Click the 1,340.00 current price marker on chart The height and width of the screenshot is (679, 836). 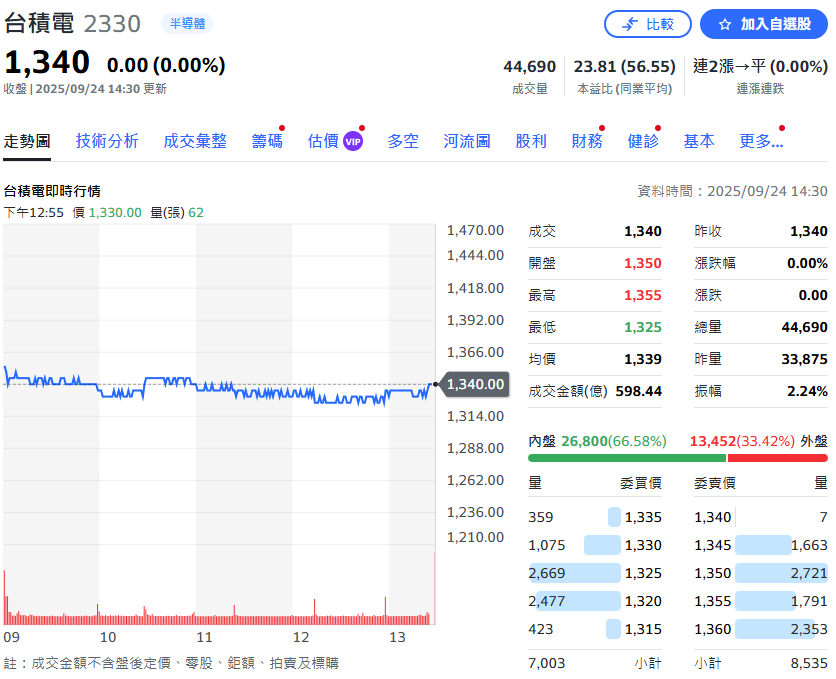475,384
